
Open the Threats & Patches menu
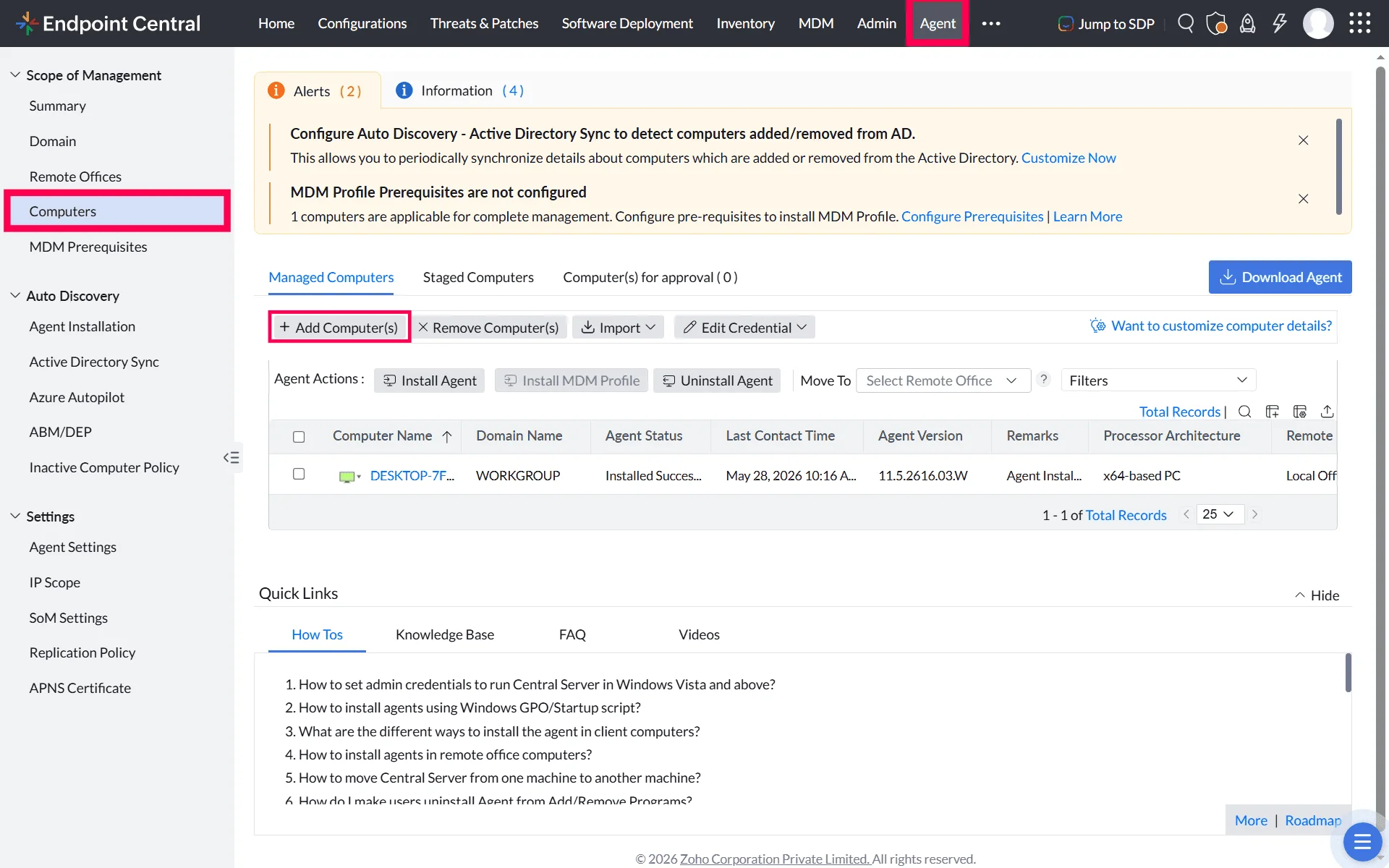(x=484, y=23)
